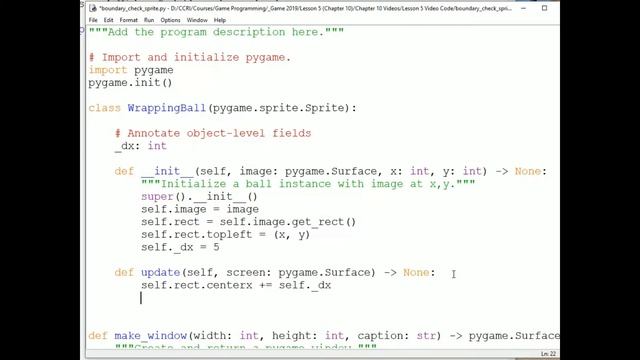The height and width of the screenshot is (360, 640).
Task: Open the Format menu
Action: [x=129, y=20]
